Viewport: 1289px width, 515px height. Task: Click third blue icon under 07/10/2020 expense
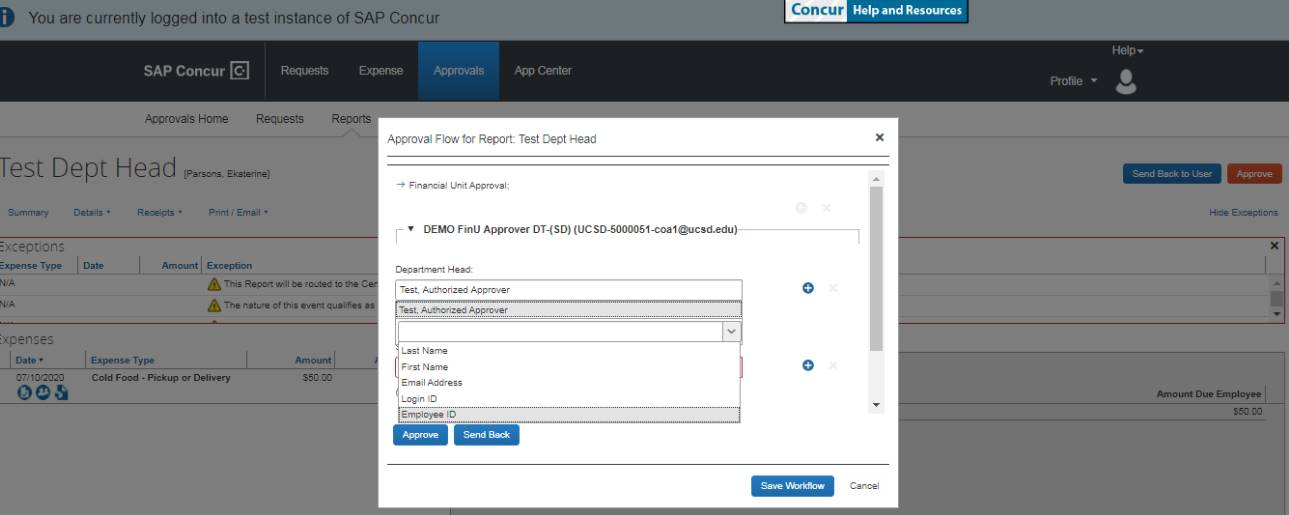(x=61, y=392)
